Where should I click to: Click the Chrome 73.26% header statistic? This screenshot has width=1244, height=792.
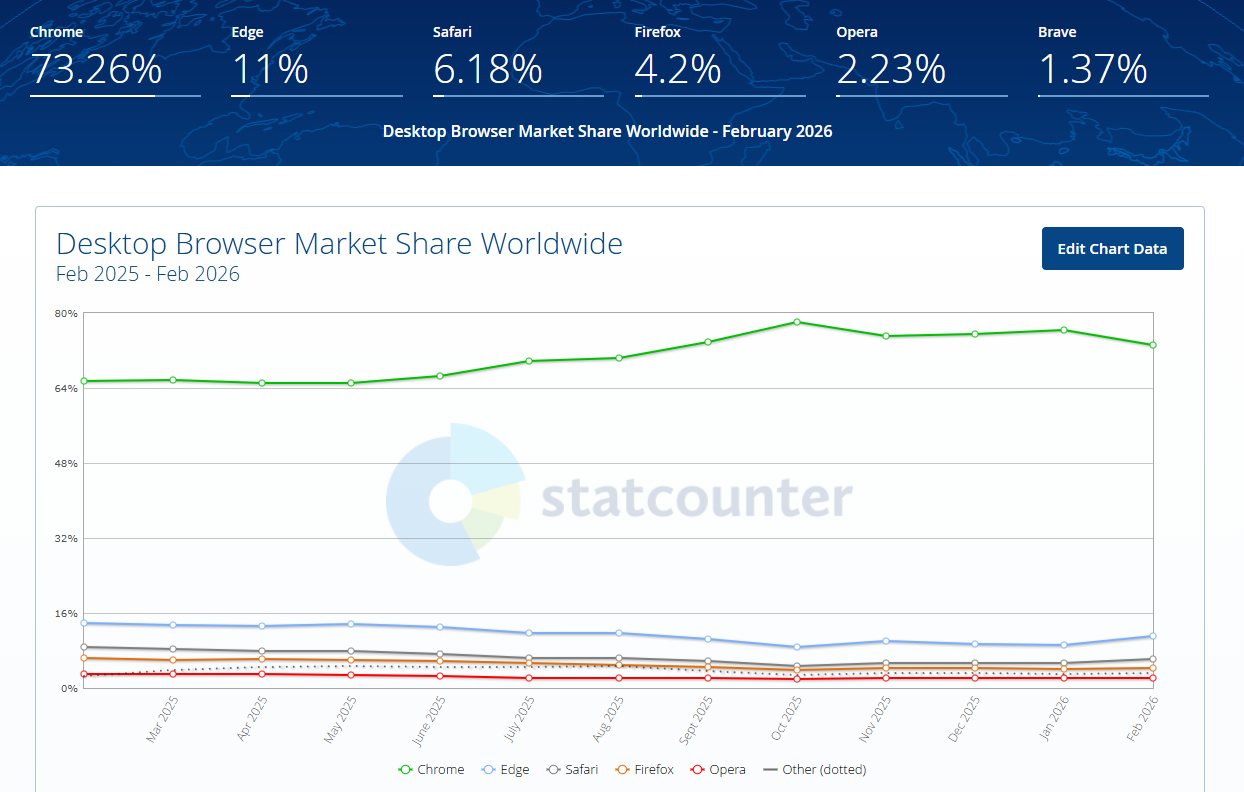96,69
